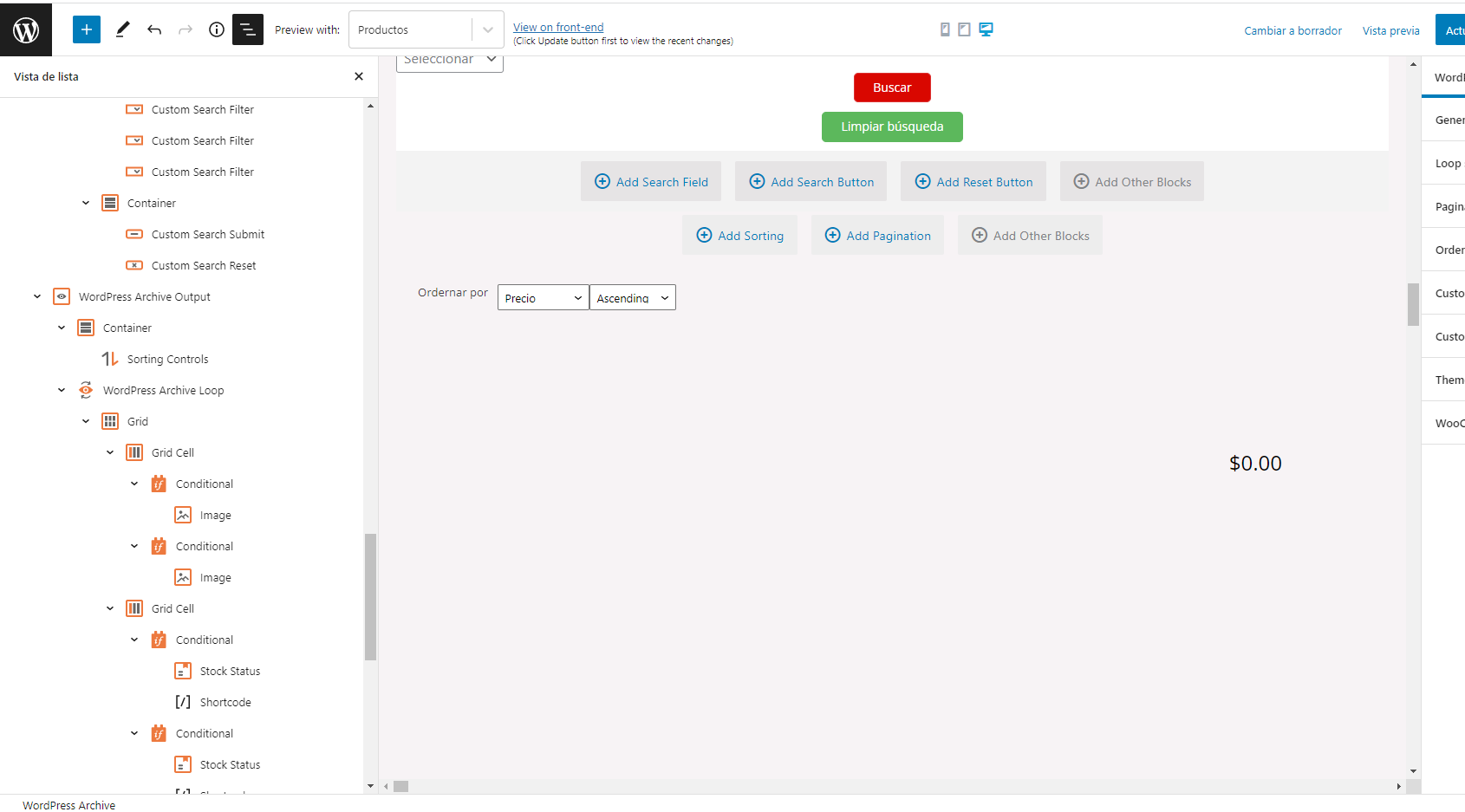Viewport: 1465px width, 812px height.
Task: Open the View on front-end link
Action: (x=558, y=27)
